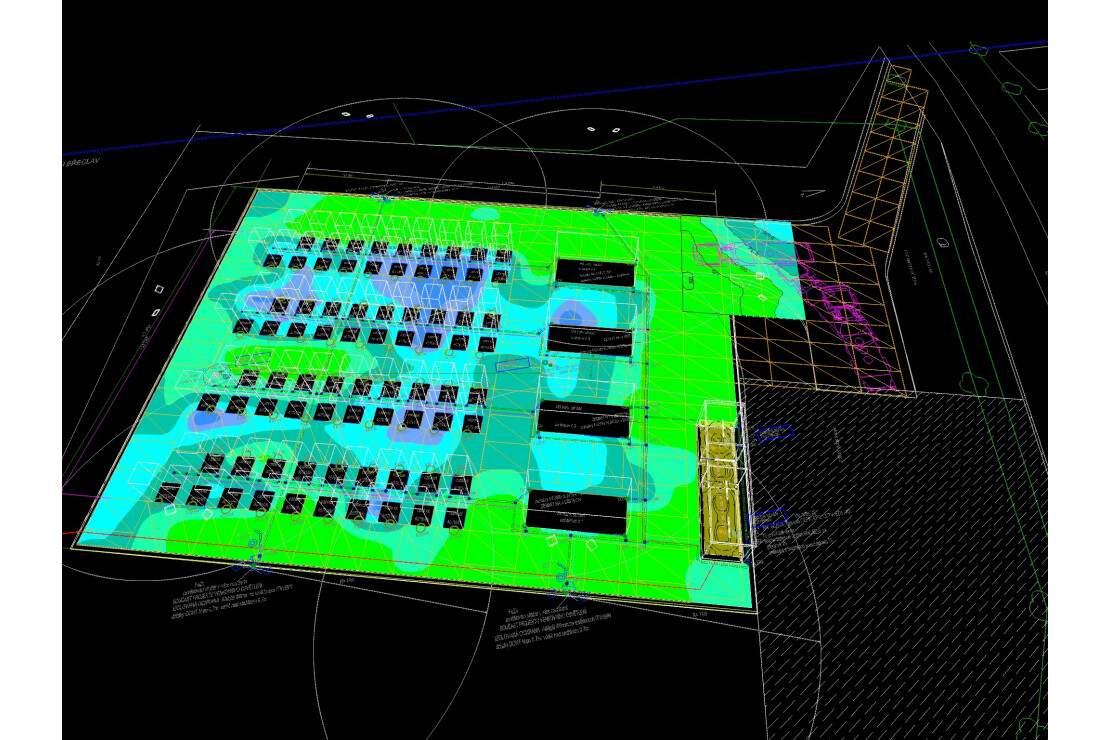Select the topmost black building block
This screenshot has width=1110, height=740.
pos(595,273)
